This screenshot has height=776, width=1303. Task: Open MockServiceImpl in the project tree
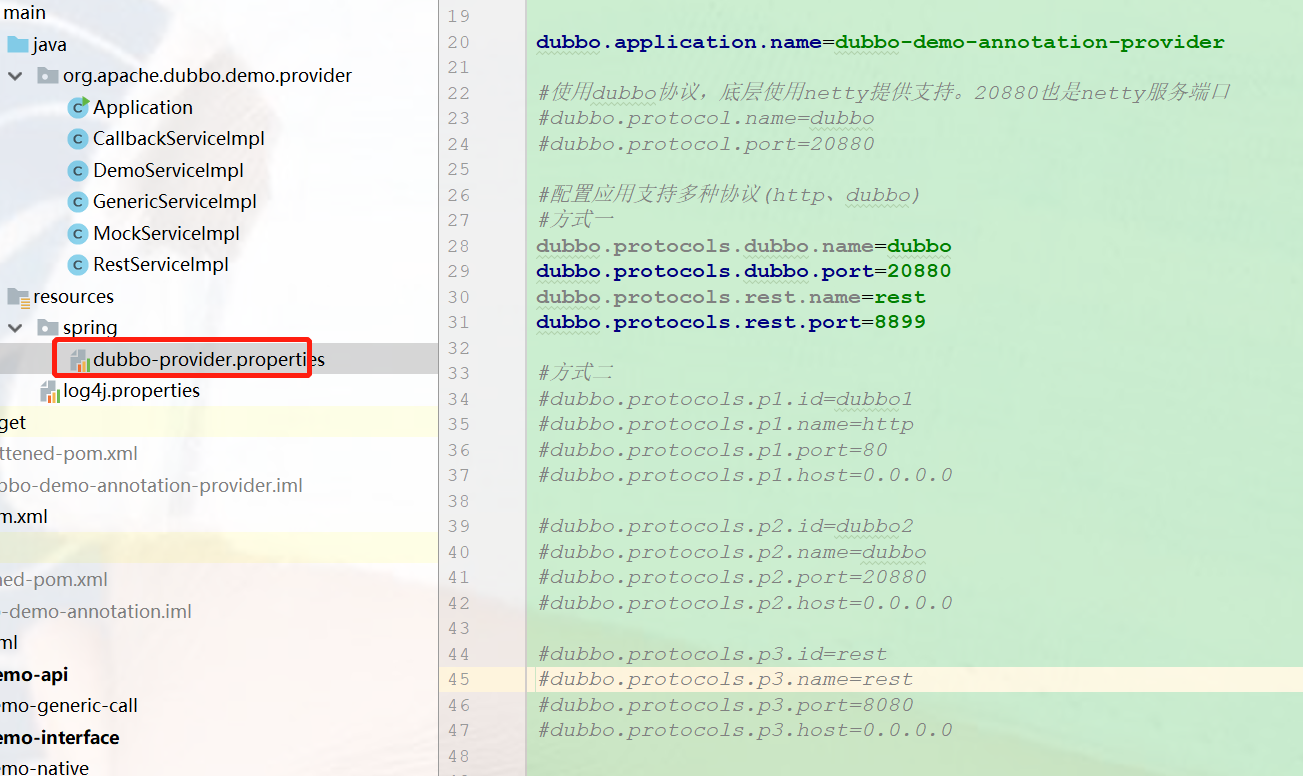pos(166,233)
